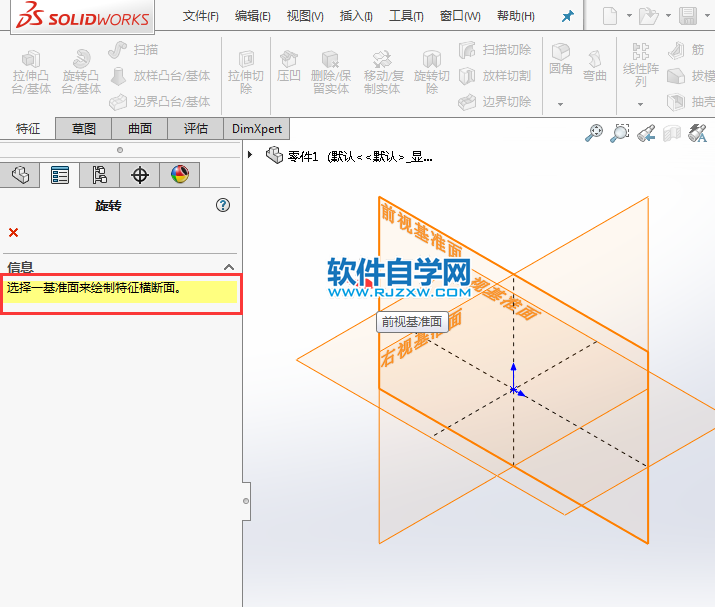Click the Zoom to Fit magnifier icon

point(594,133)
